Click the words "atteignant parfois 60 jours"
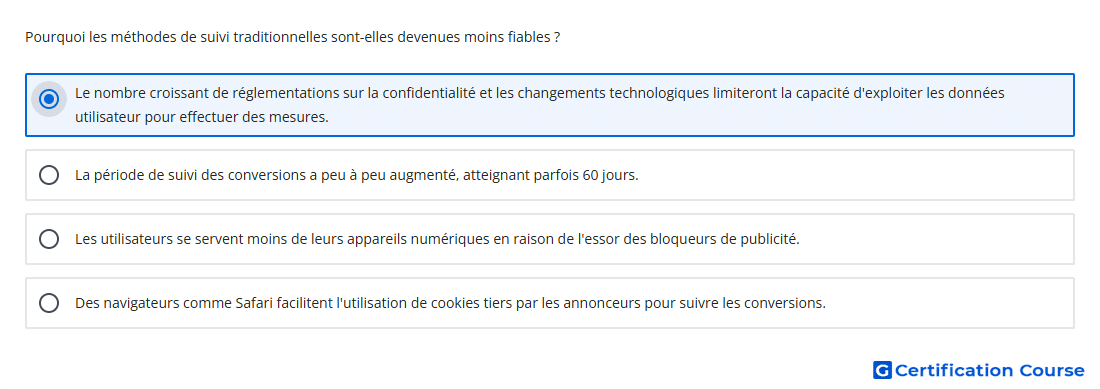The height and width of the screenshot is (389, 1100). [549, 175]
